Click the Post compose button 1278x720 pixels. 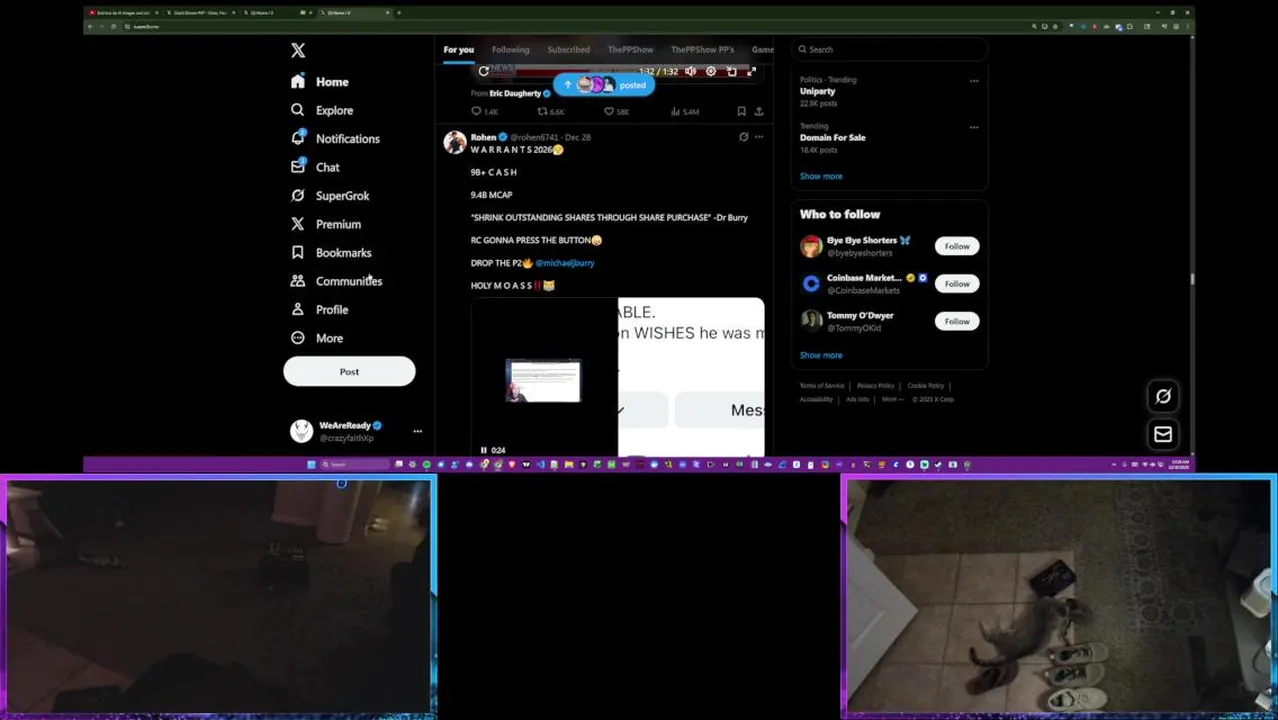click(349, 372)
